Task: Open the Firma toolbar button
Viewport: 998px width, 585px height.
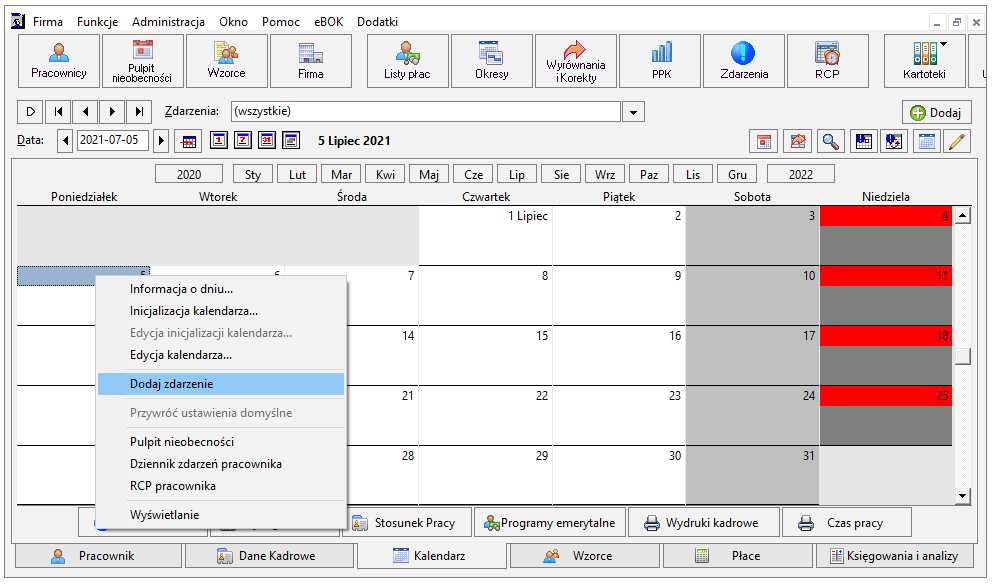Action: (311, 61)
